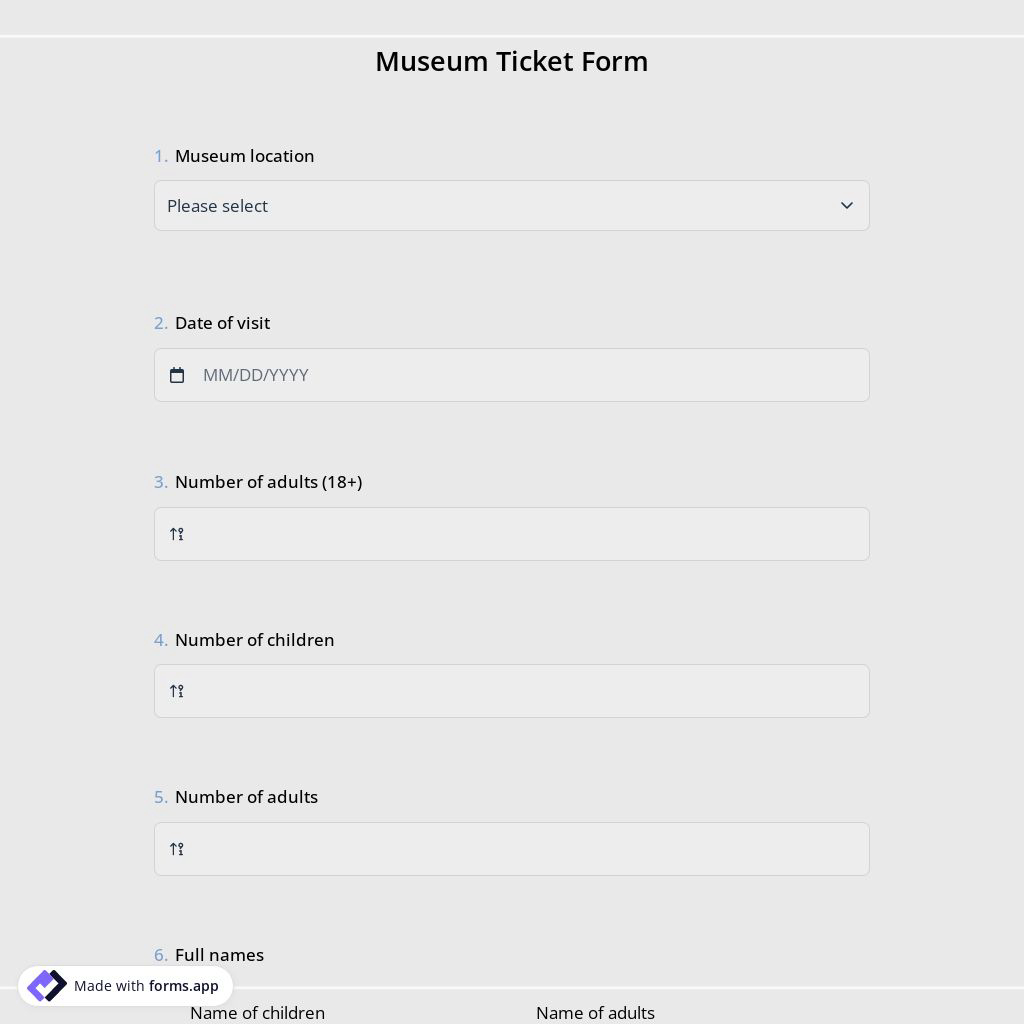Click inside the Number of children field

512,691
